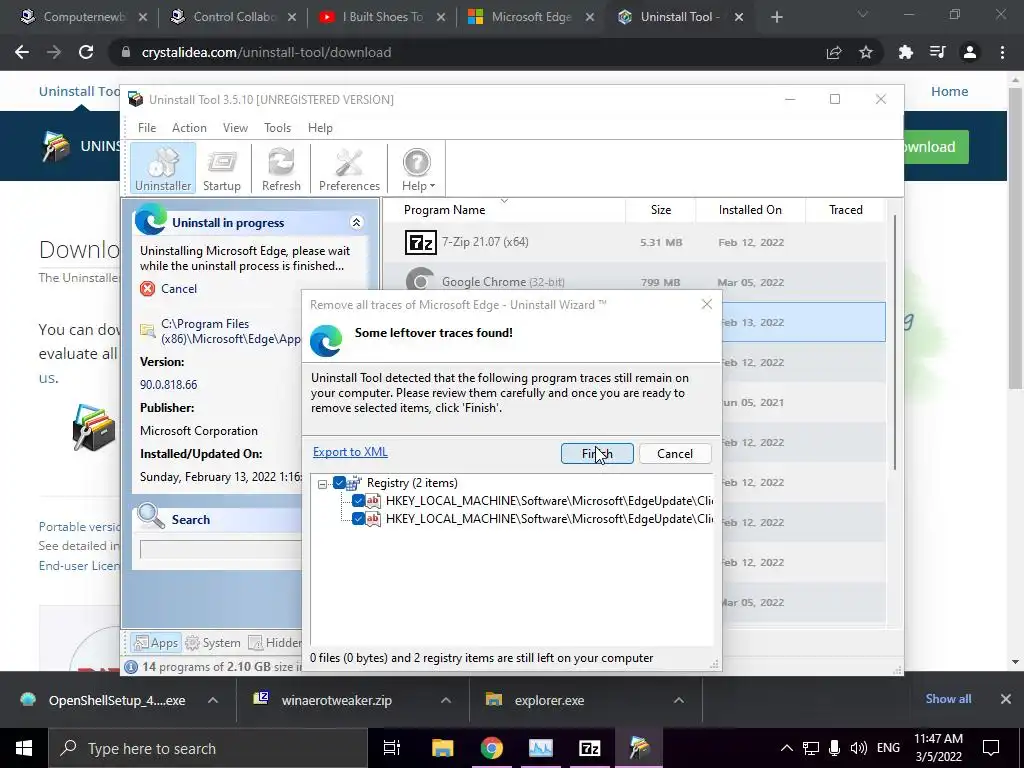This screenshot has width=1024, height=768.
Task: Click the search input field in Uninstall Tool
Action: 221,549
